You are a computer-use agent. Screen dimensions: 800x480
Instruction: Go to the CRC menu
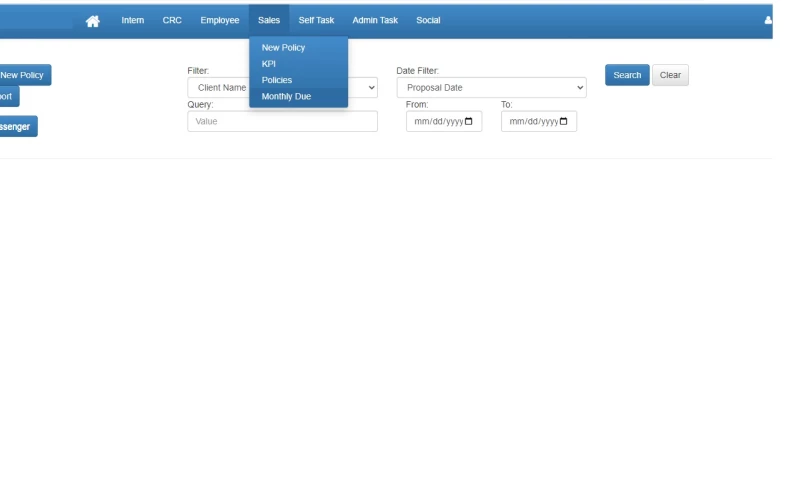tap(172, 20)
